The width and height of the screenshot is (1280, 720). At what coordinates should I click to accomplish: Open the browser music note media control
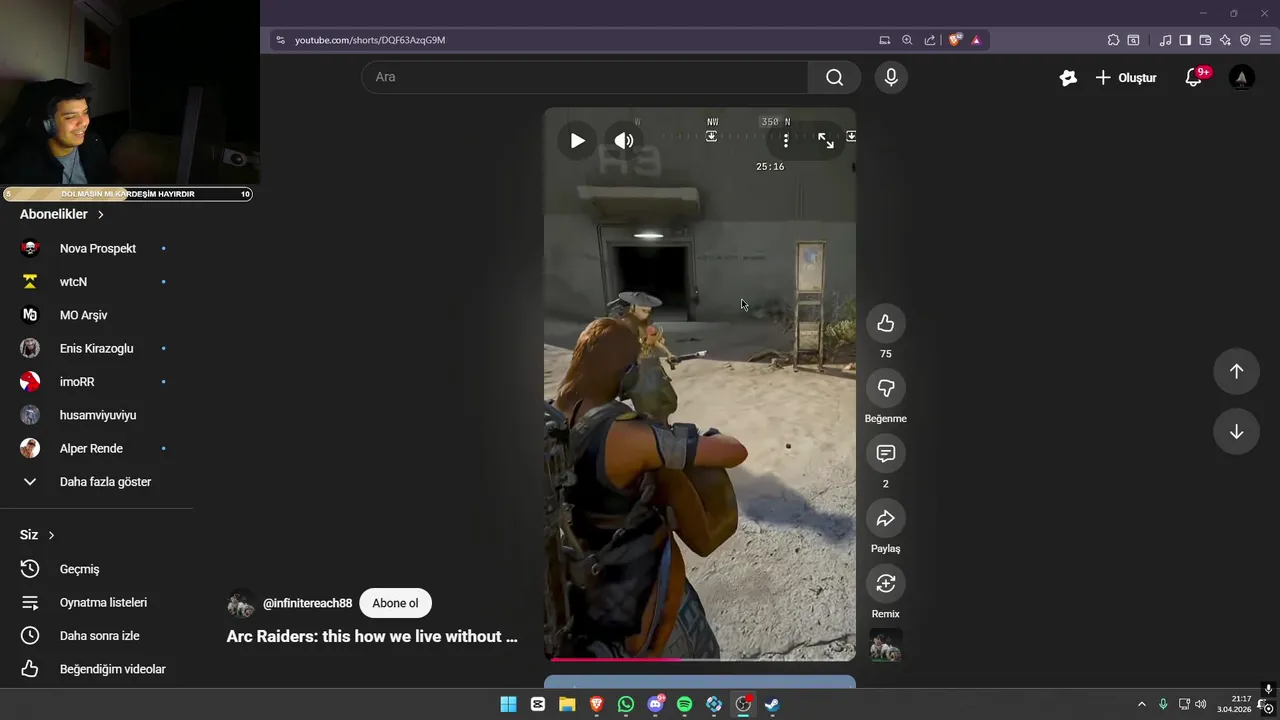coord(1165,40)
